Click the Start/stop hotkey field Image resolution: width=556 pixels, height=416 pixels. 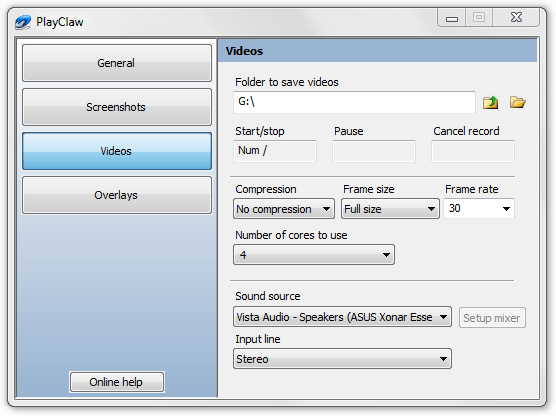[275, 151]
